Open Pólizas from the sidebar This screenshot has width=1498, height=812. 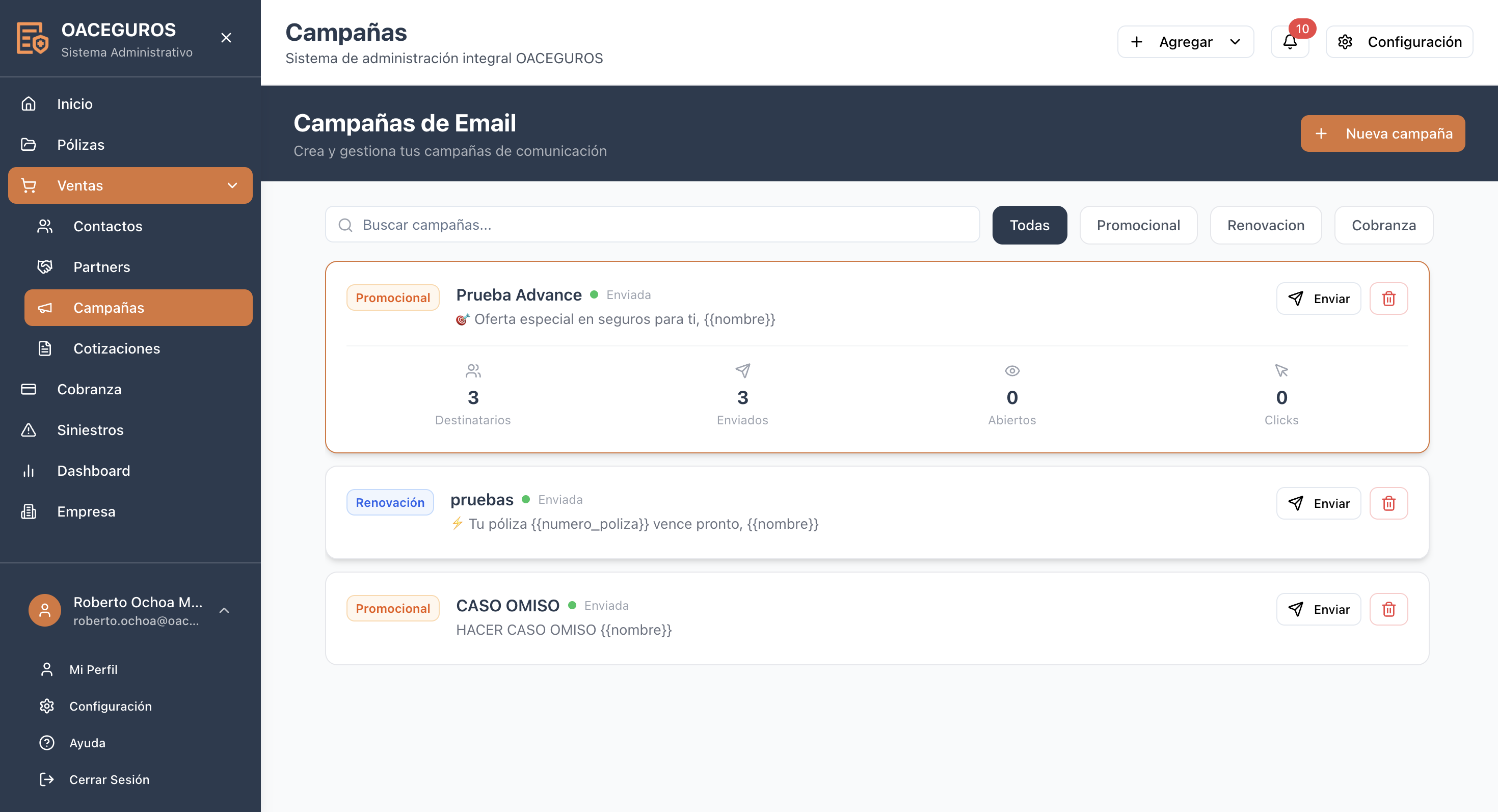click(81, 145)
